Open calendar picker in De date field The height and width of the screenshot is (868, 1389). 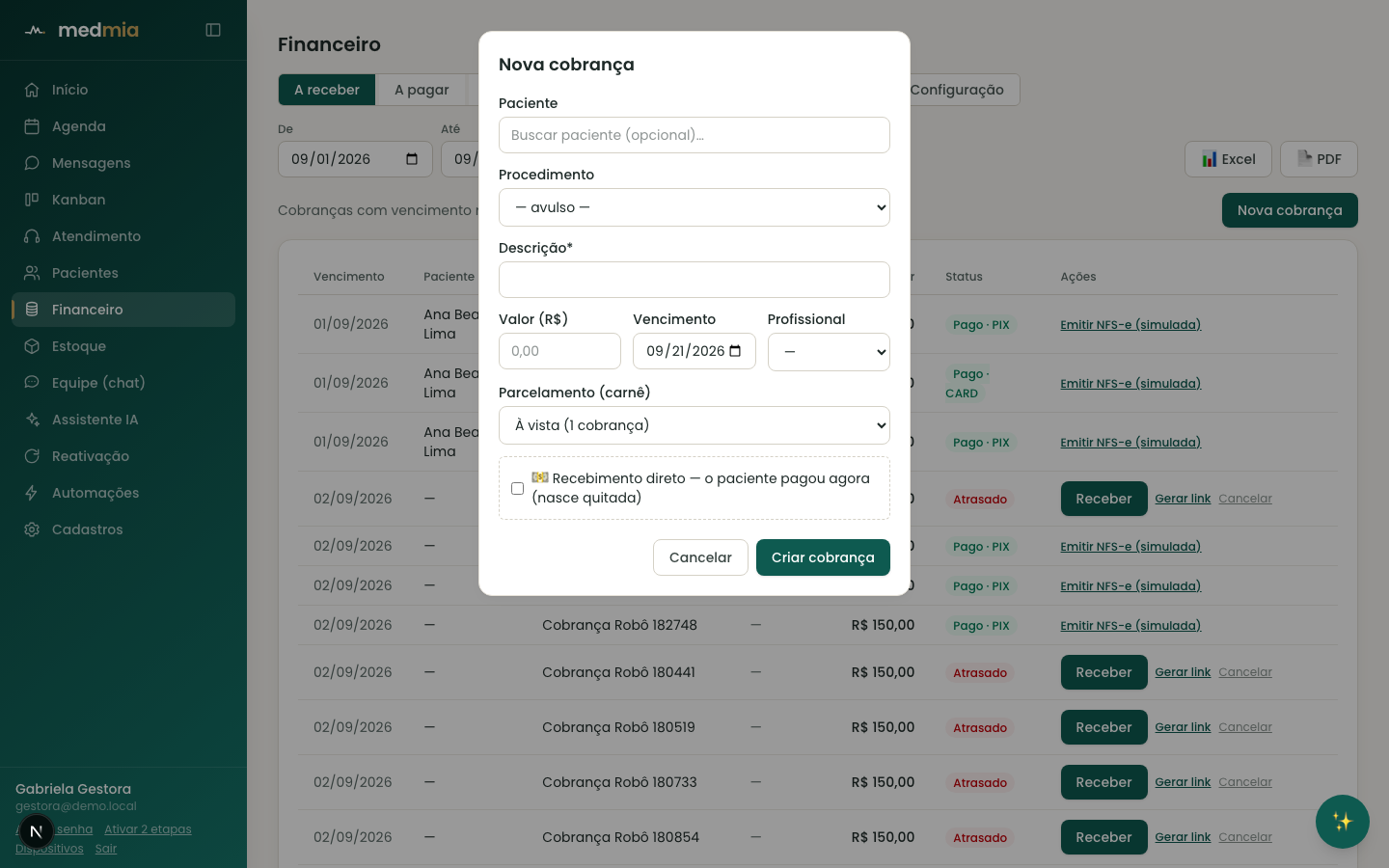412,159
